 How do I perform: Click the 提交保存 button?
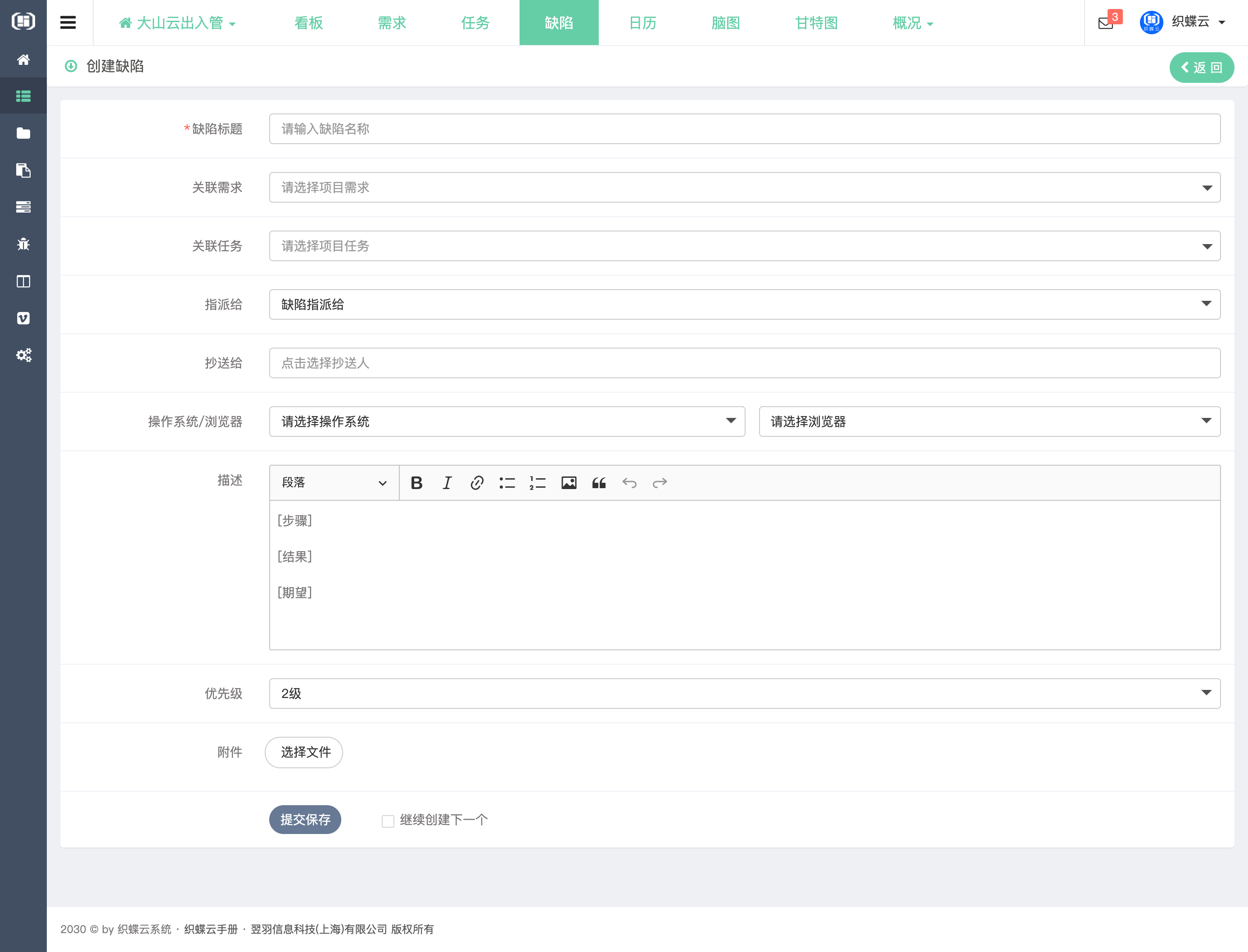tap(305, 820)
